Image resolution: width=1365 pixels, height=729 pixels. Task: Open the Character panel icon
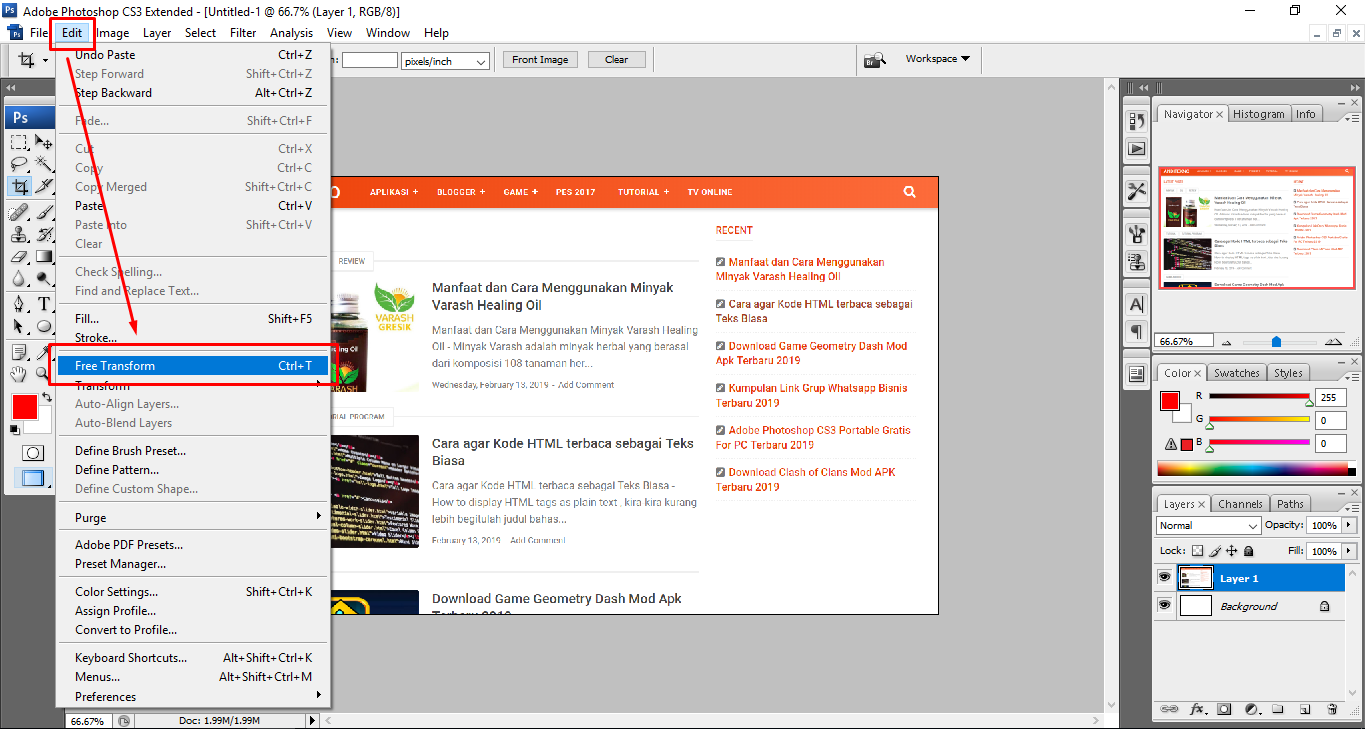point(1136,304)
